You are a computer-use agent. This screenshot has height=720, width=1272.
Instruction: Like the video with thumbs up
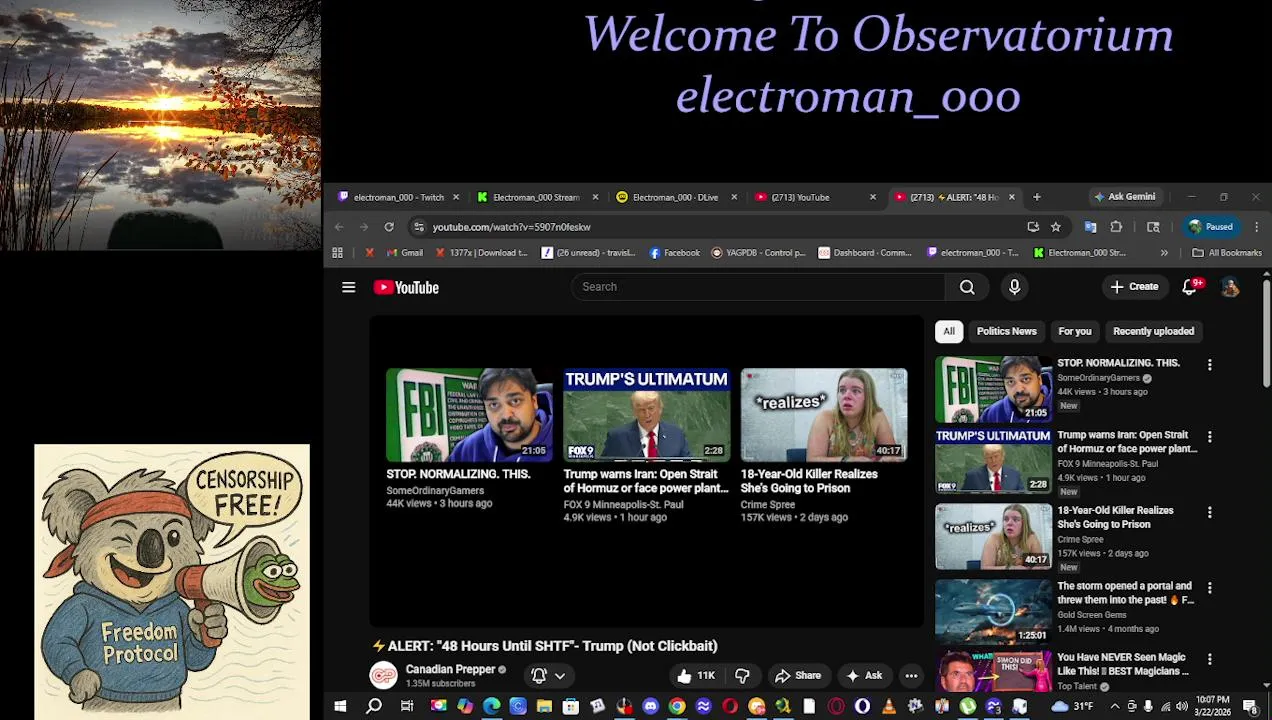[x=696, y=676]
